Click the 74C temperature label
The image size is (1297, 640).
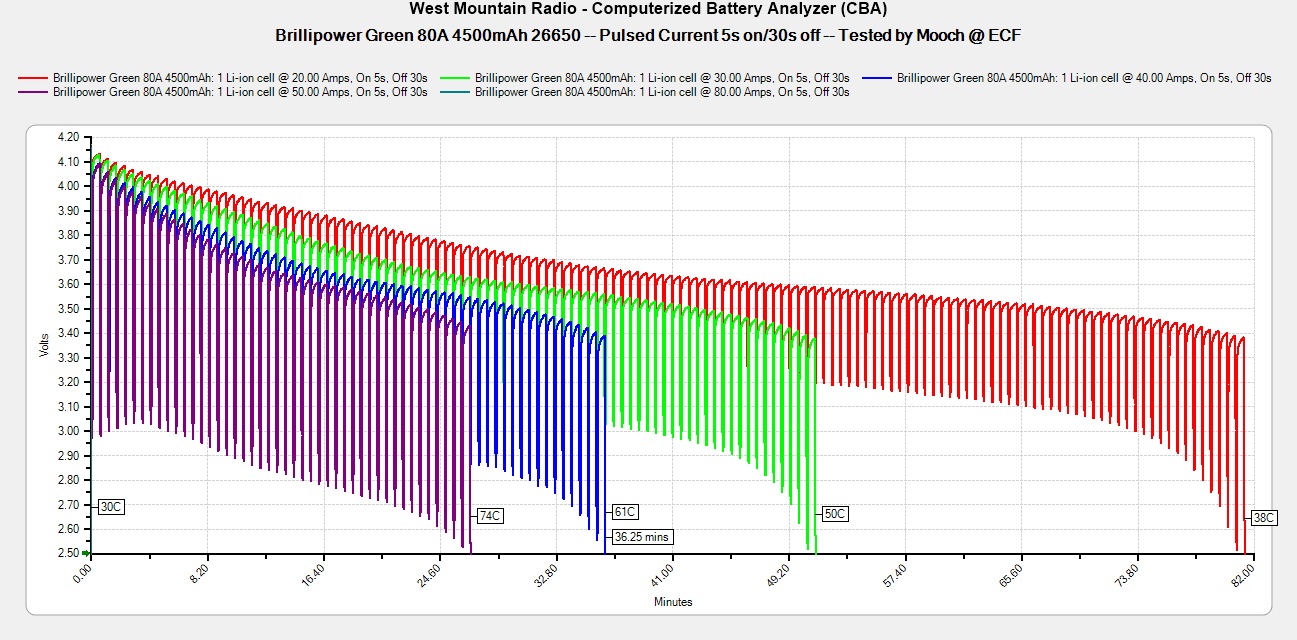click(490, 516)
